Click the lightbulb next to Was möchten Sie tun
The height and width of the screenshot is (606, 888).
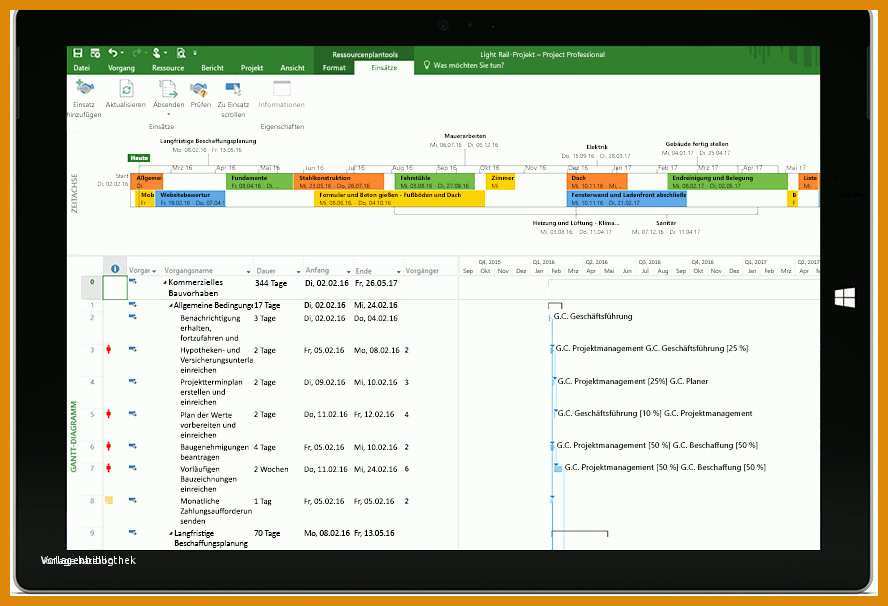click(x=427, y=65)
